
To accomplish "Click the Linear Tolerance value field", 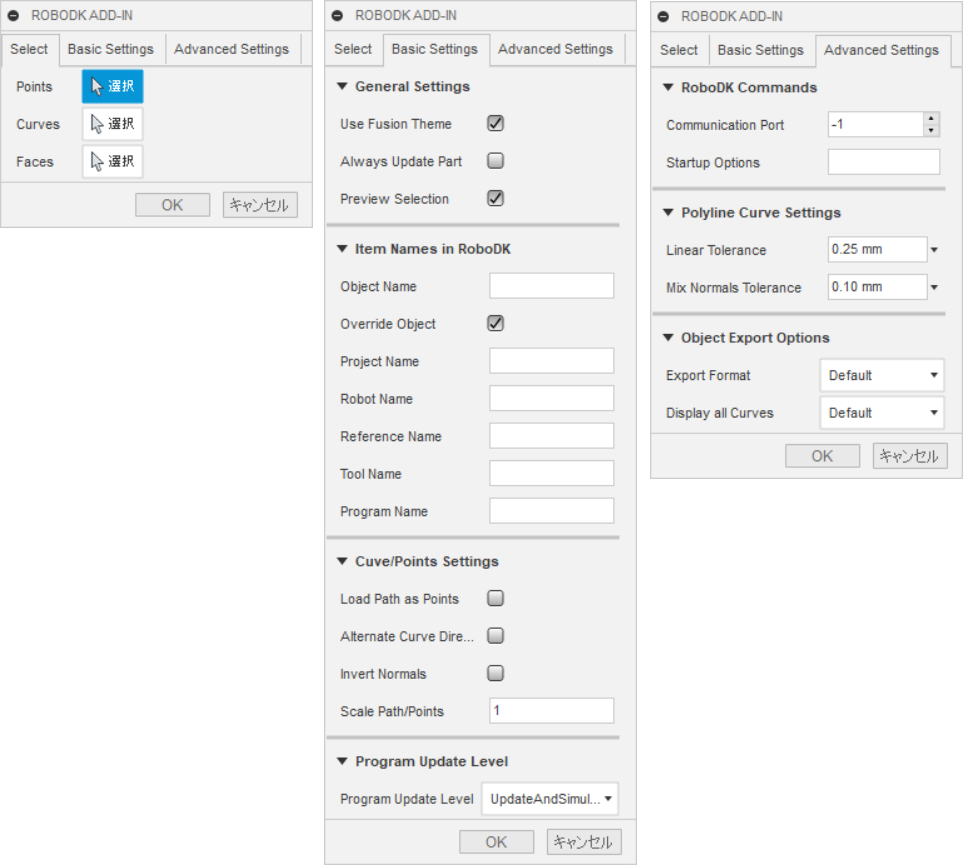I will pos(877,250).
